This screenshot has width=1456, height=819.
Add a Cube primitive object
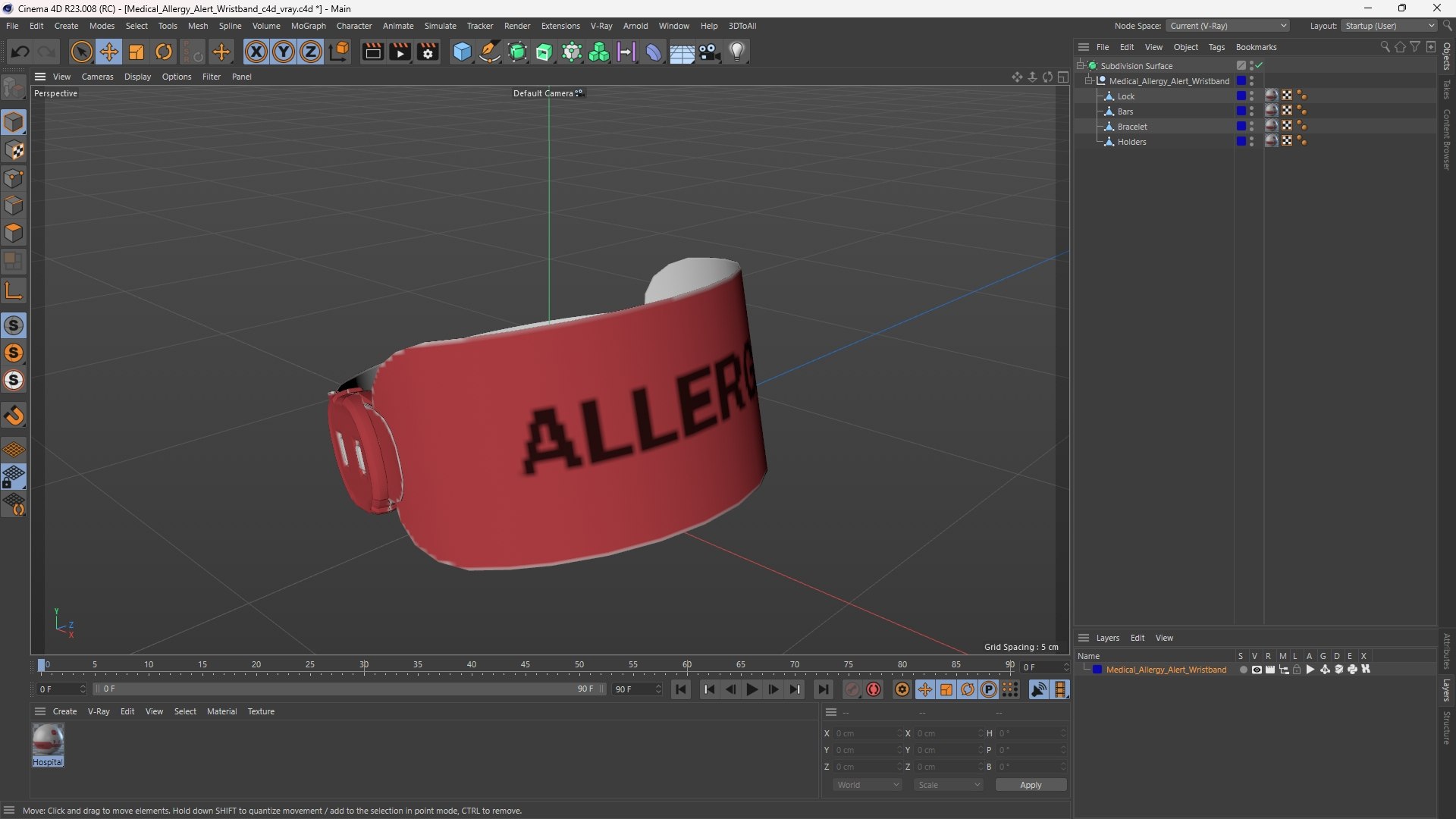[462, 52]
